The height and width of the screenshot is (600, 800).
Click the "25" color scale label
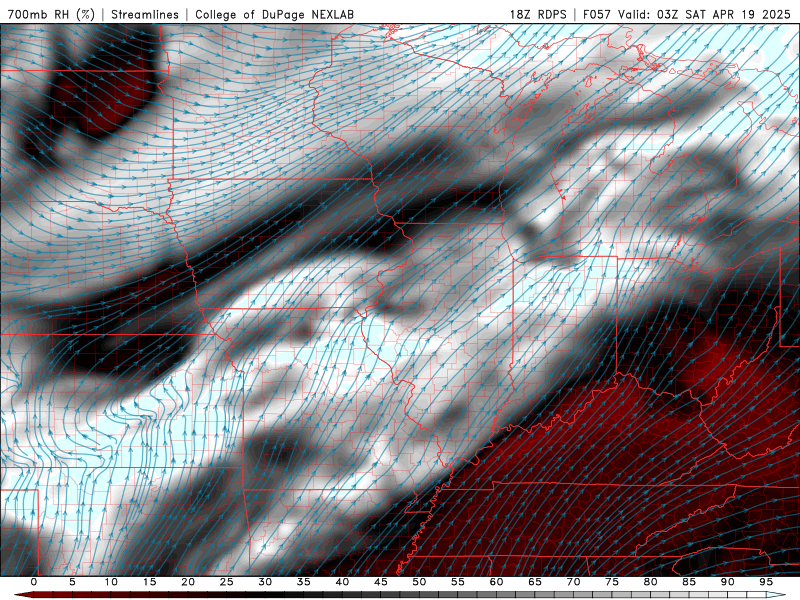pyautogui.click(x=227, y=582)
